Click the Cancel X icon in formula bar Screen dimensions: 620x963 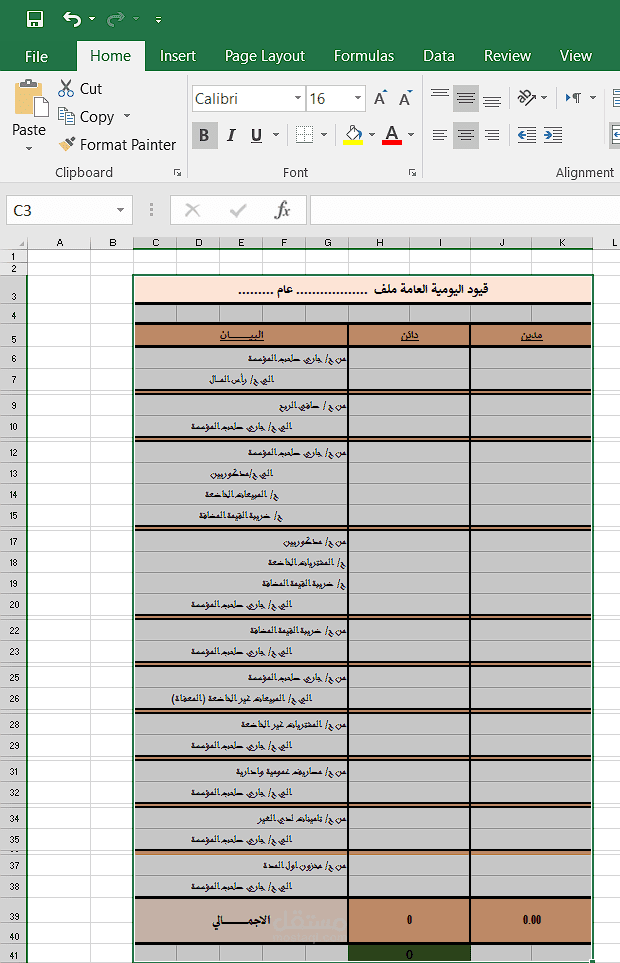click(x=193, y=211)
